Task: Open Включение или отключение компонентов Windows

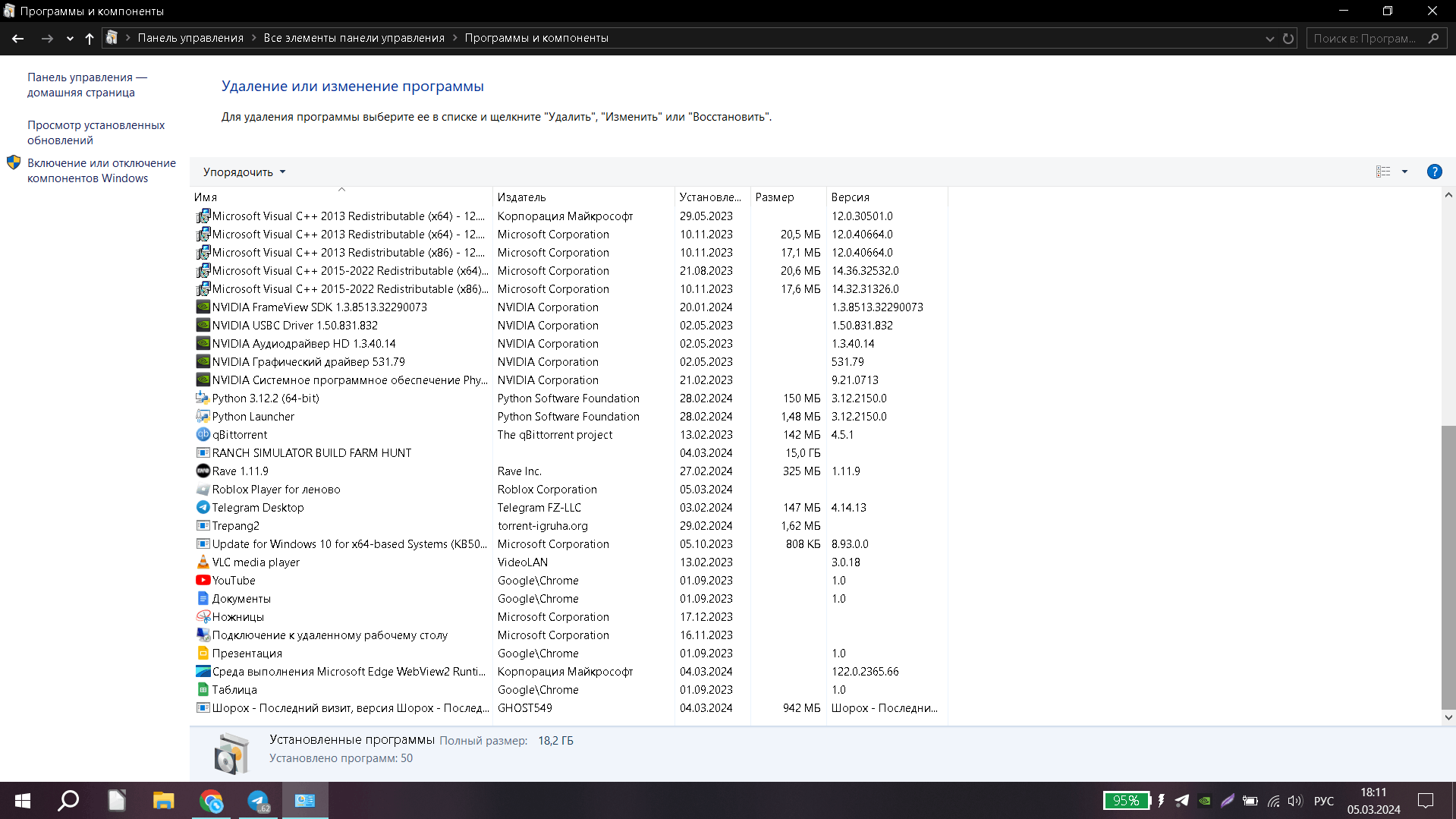Action: tap(102, 171)
